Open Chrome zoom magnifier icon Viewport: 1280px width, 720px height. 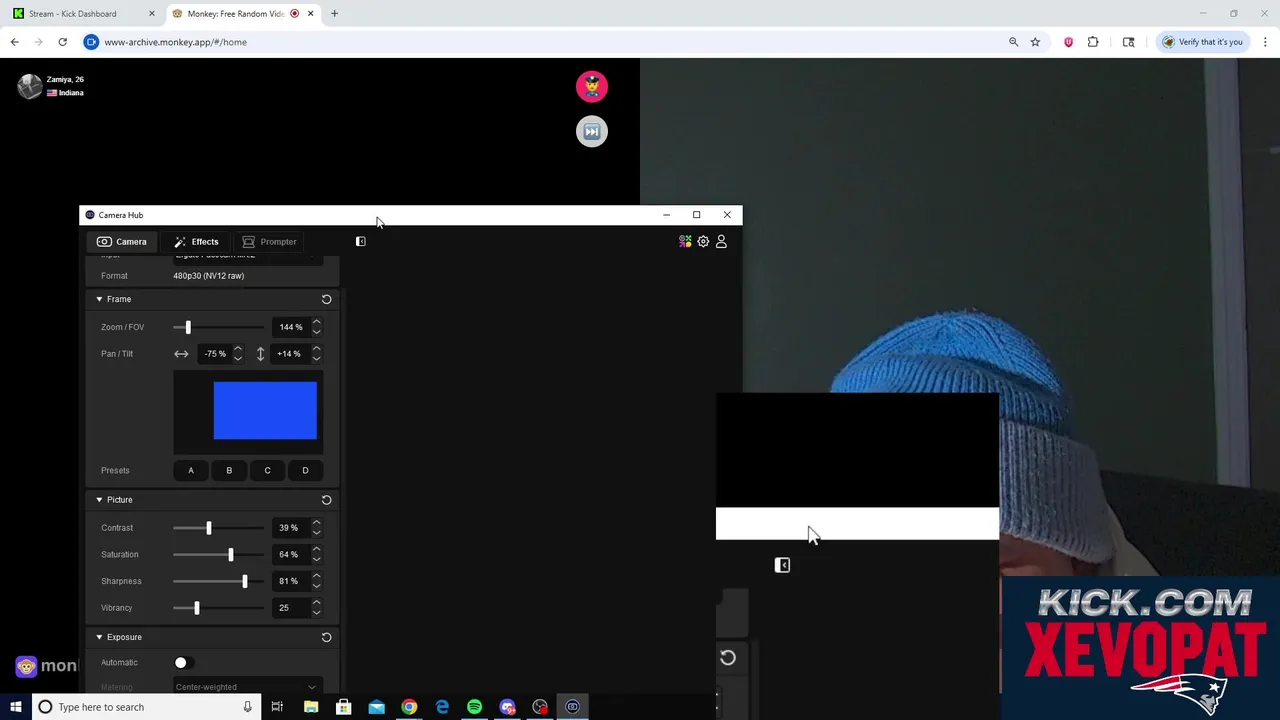click(x=1013, y=42)
